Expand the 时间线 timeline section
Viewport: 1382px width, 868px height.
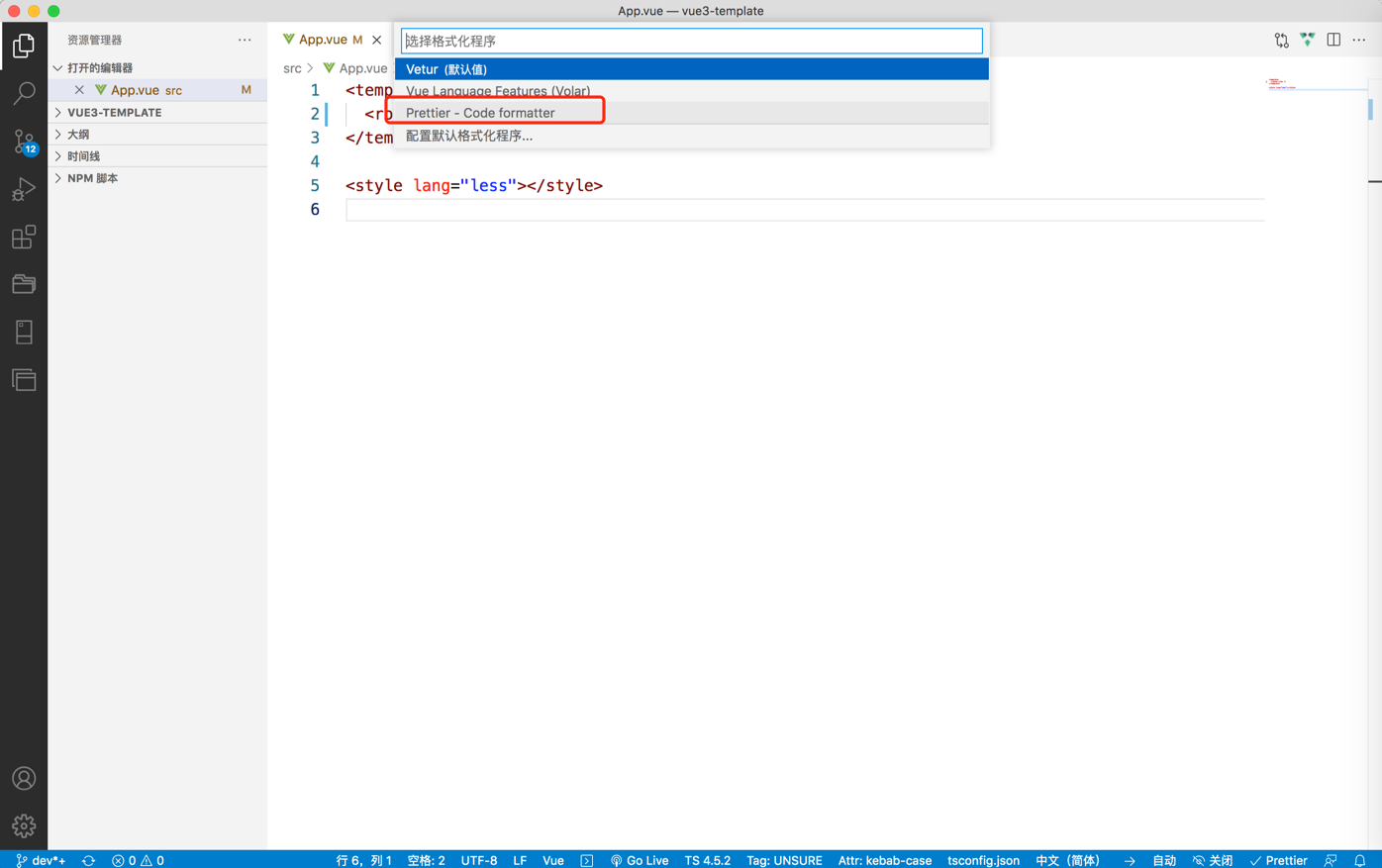[x=157, y=156]
